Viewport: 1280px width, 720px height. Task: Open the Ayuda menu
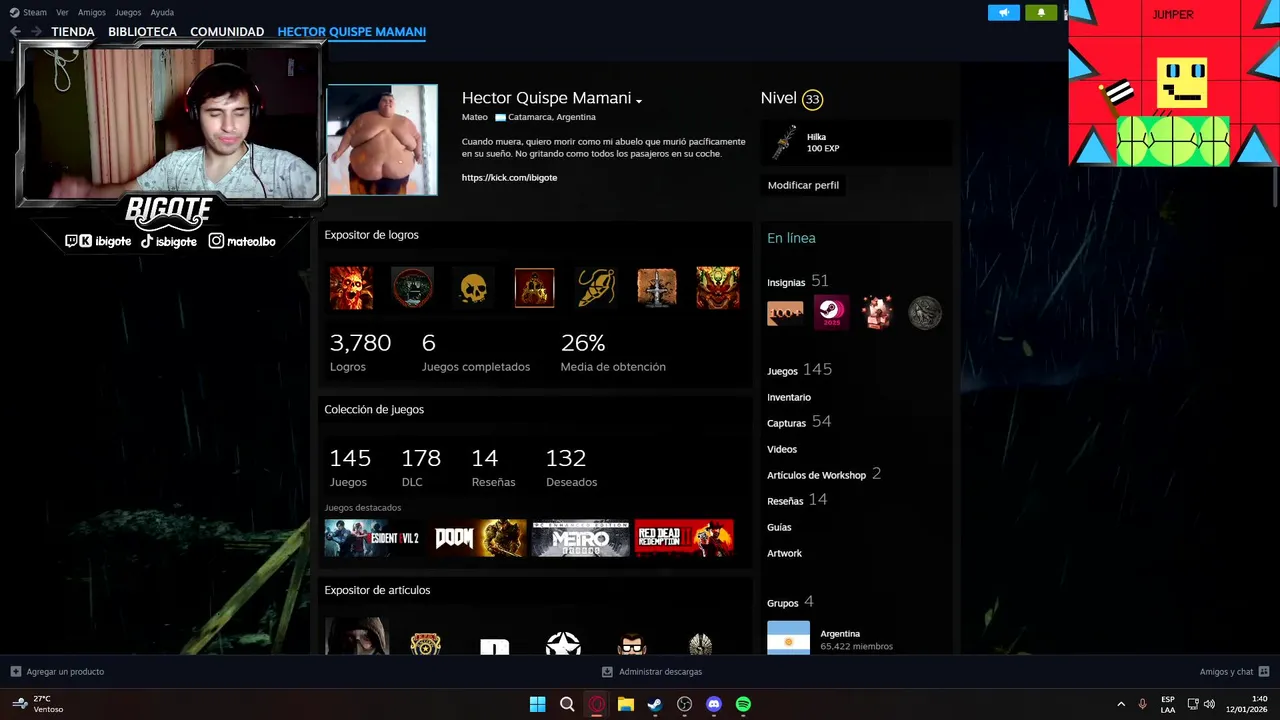coord(162,12)
